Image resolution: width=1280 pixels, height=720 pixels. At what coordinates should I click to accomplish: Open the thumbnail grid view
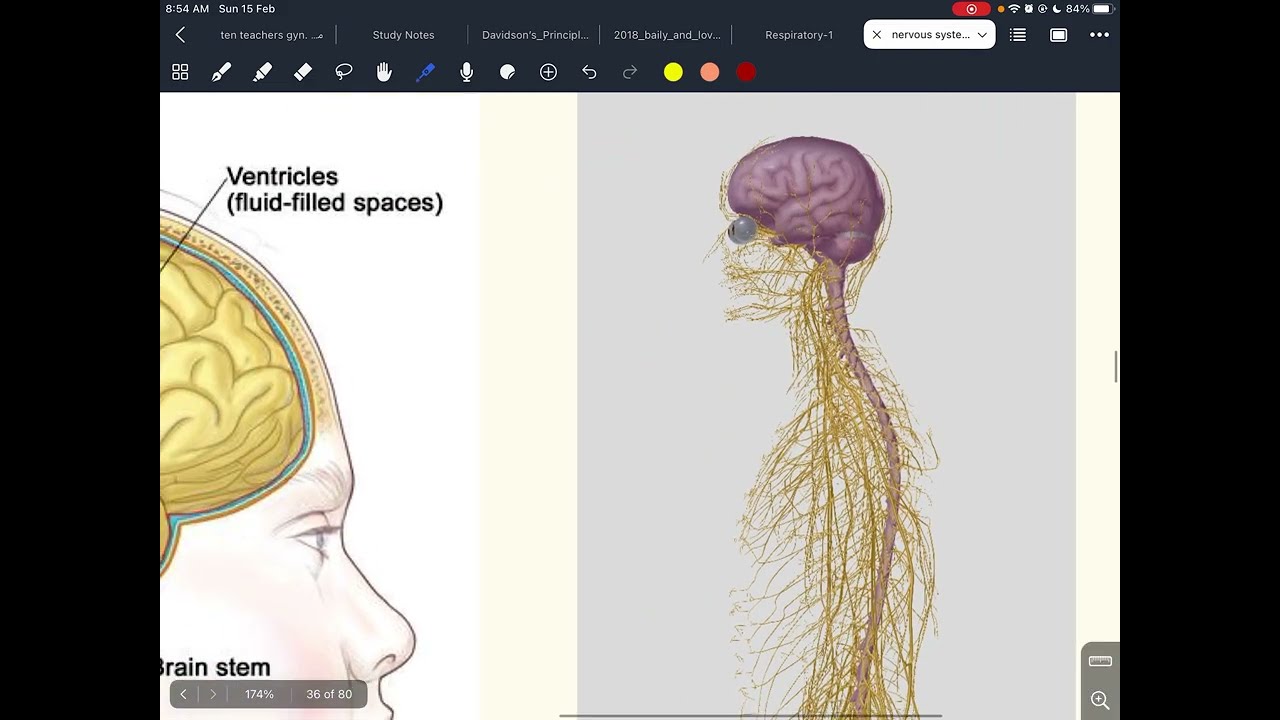coord(180,72)
